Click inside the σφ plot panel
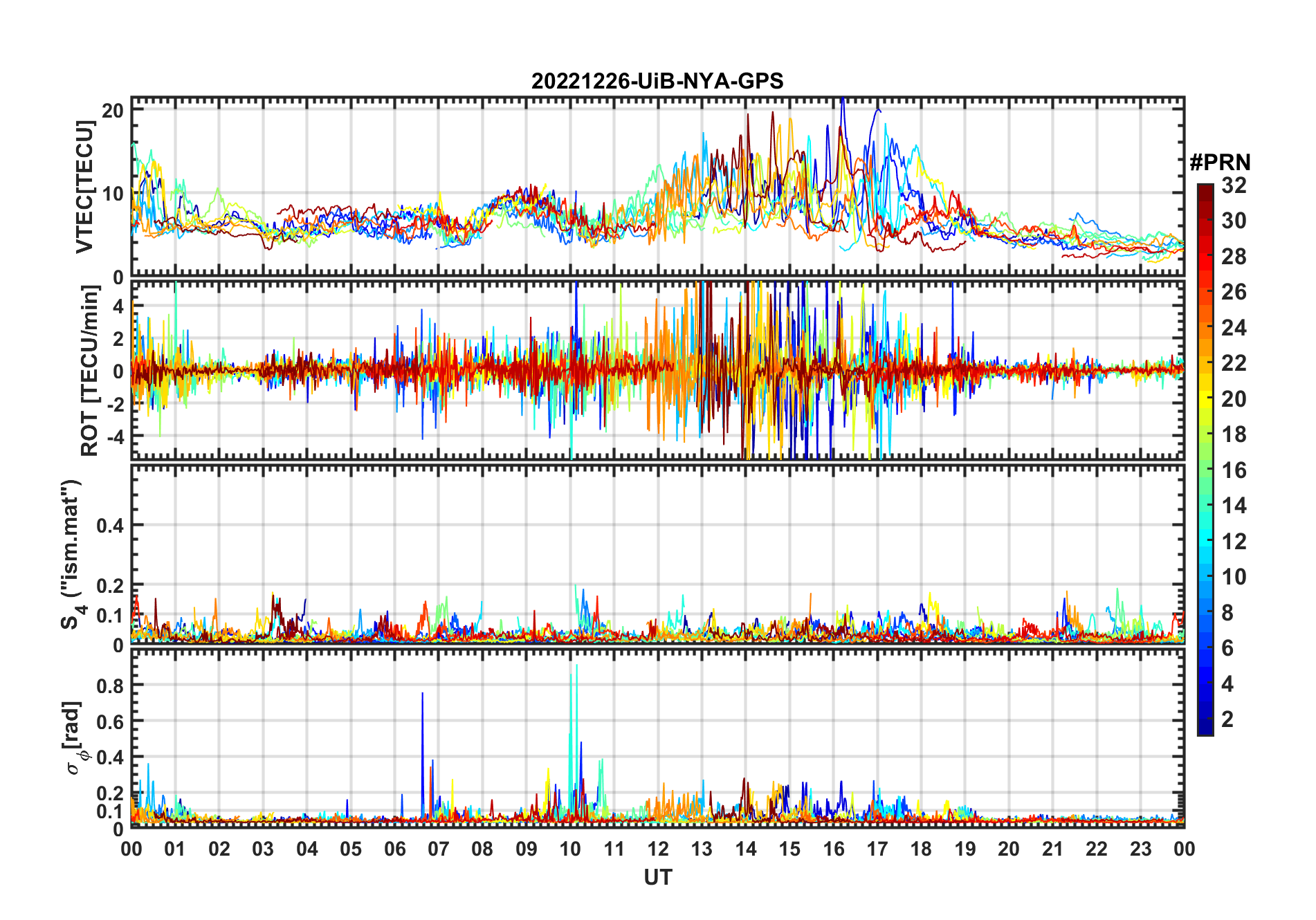The image size is (1316, 920). pyautogui.click(x=657, y=738)
